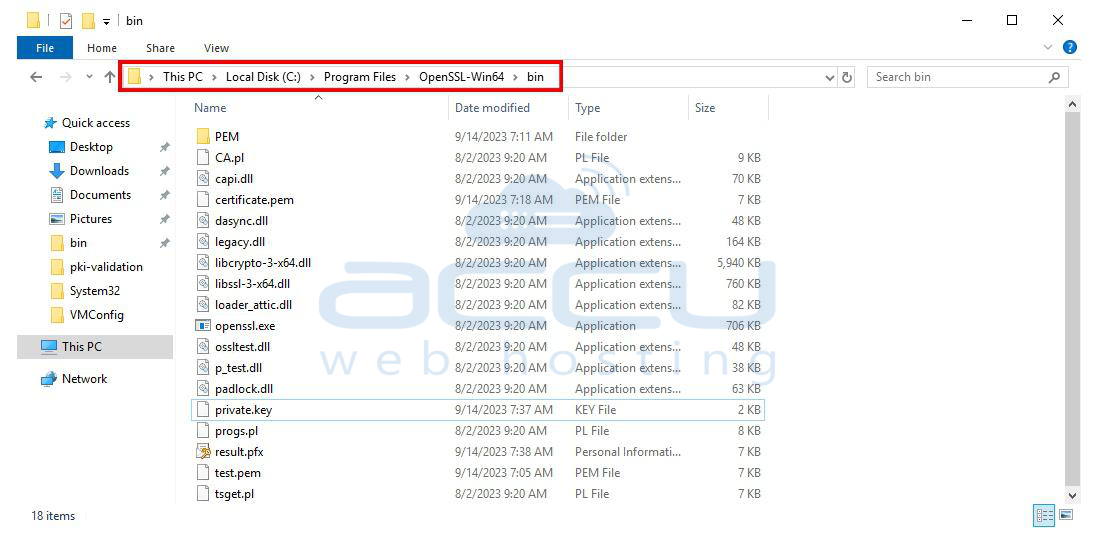Expand the ribbon with the chevron
1094x540 pixels.
[x=1048, y=47]
